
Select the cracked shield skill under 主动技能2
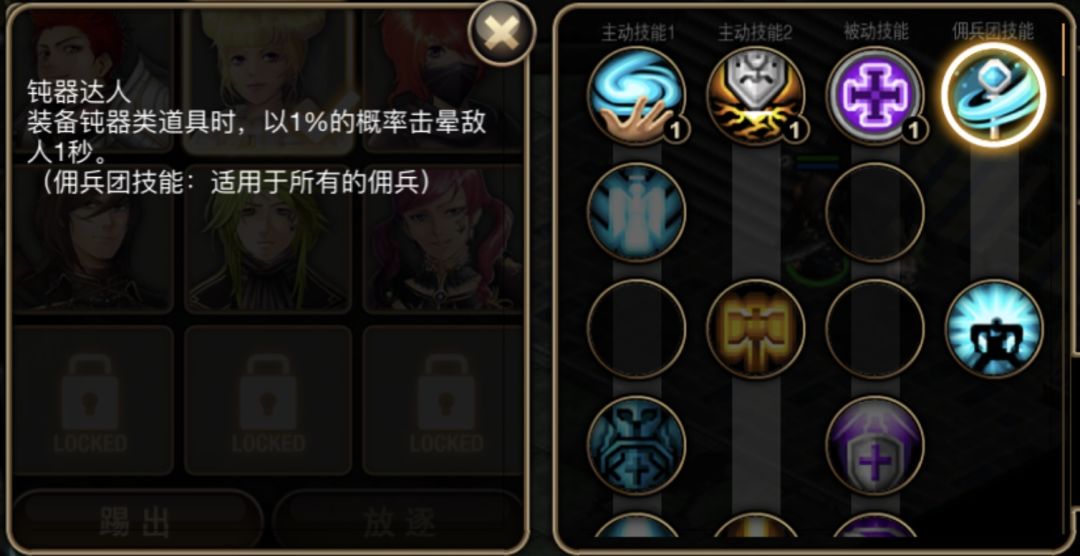tap(756, 96)
